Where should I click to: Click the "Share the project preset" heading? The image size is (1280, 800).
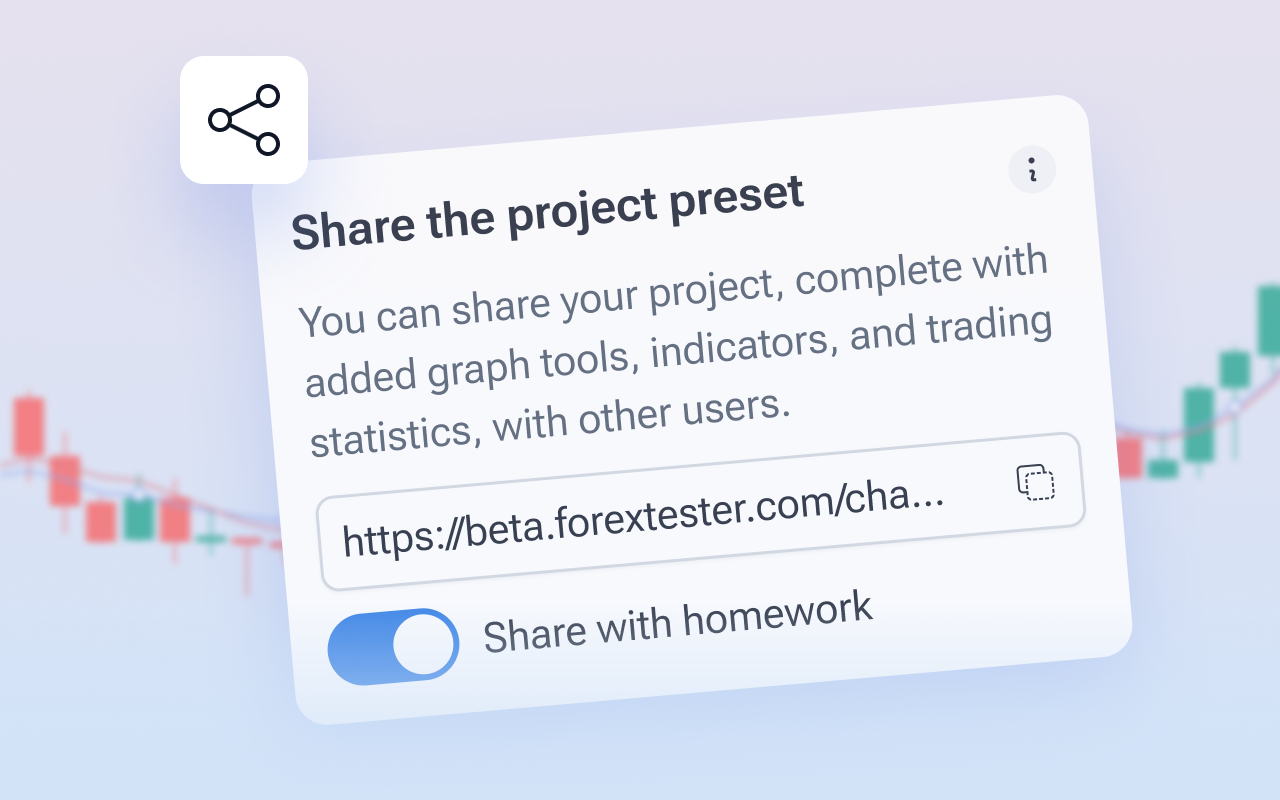tap(548, 214)
